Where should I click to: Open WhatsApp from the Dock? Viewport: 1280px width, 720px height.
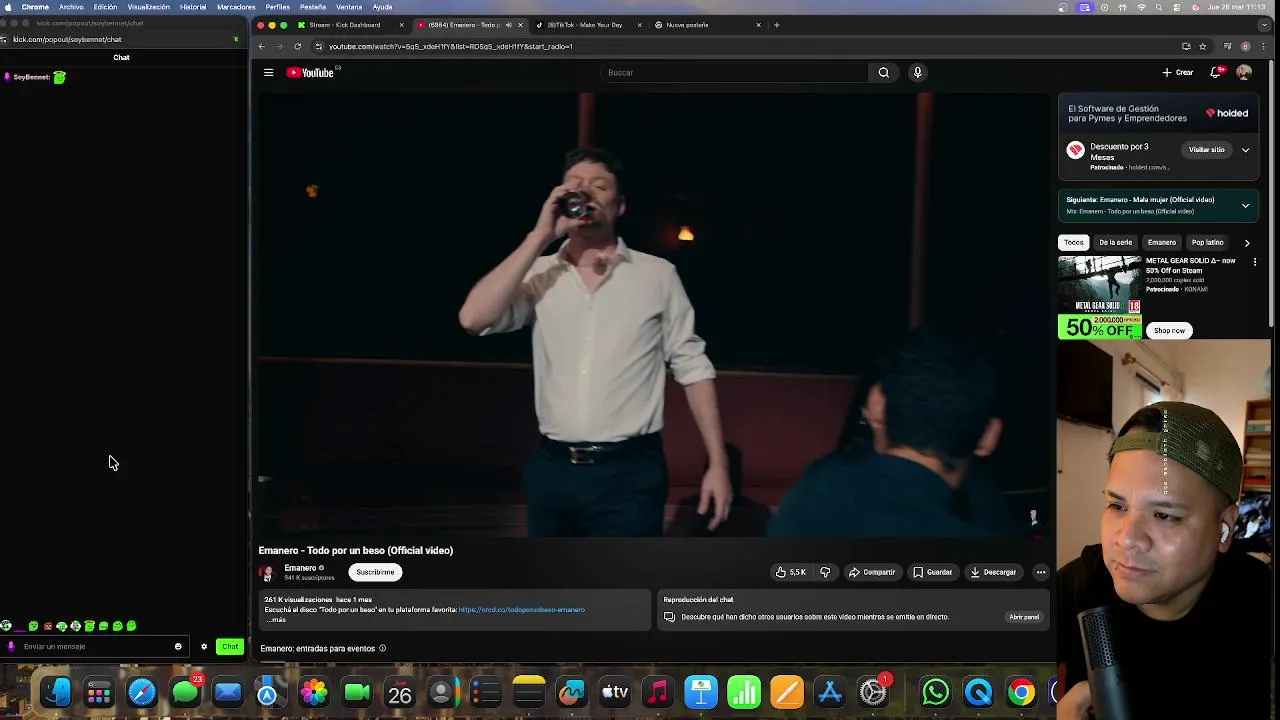click(935, 692)
